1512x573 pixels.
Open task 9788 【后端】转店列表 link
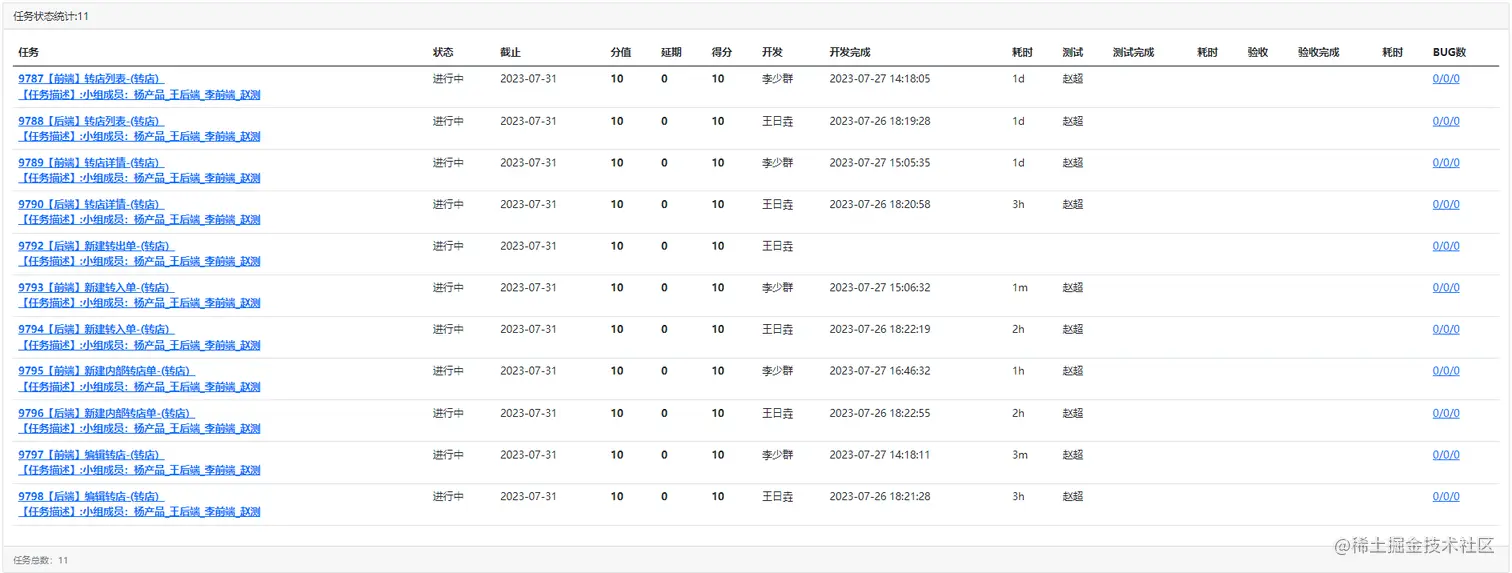[90, 120]
